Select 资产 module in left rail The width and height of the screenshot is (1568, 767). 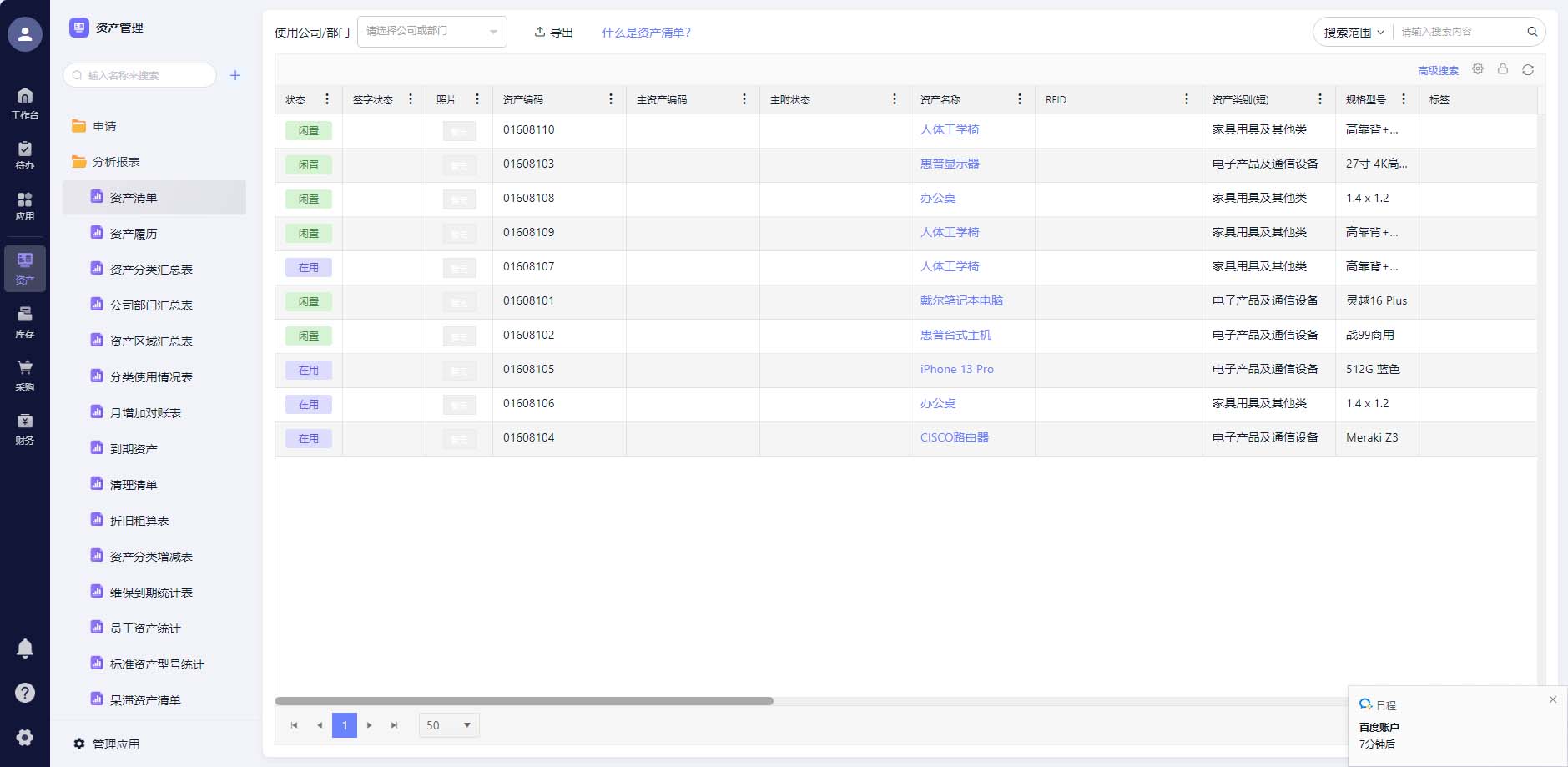(25, 269)
